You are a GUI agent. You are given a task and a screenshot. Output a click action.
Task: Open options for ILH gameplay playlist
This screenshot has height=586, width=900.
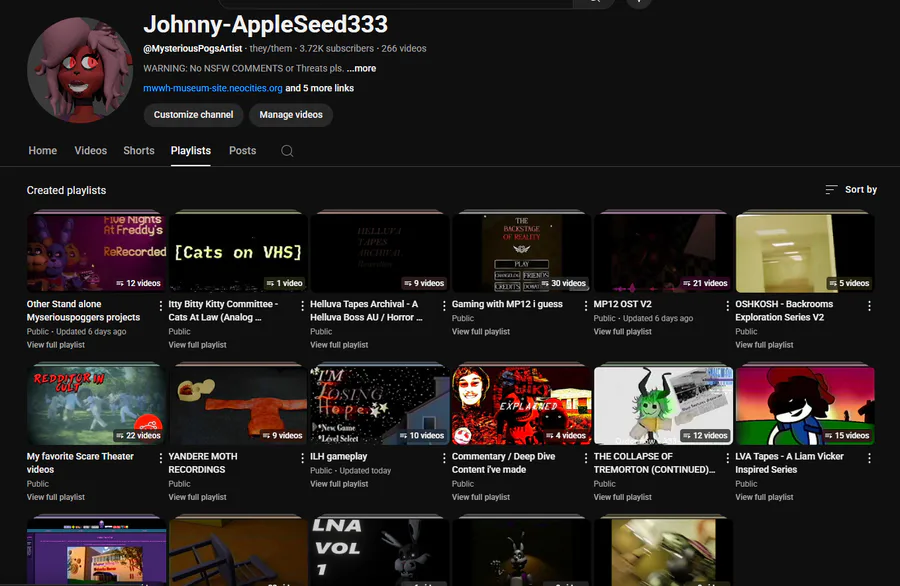click(444, 457)
